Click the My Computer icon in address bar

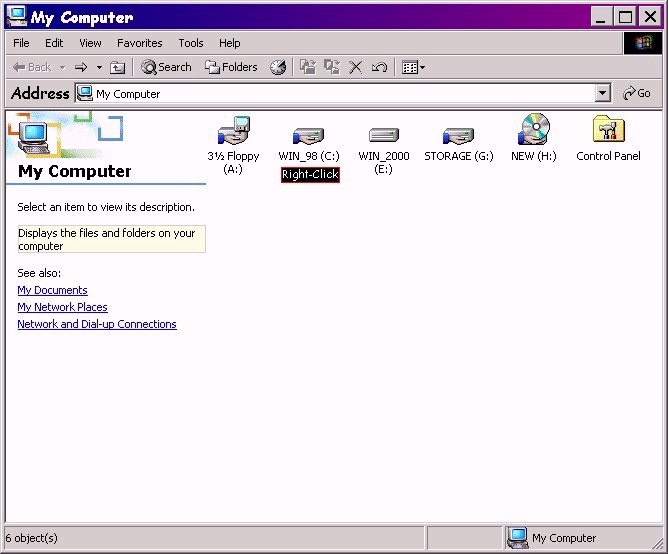[84, 93]
